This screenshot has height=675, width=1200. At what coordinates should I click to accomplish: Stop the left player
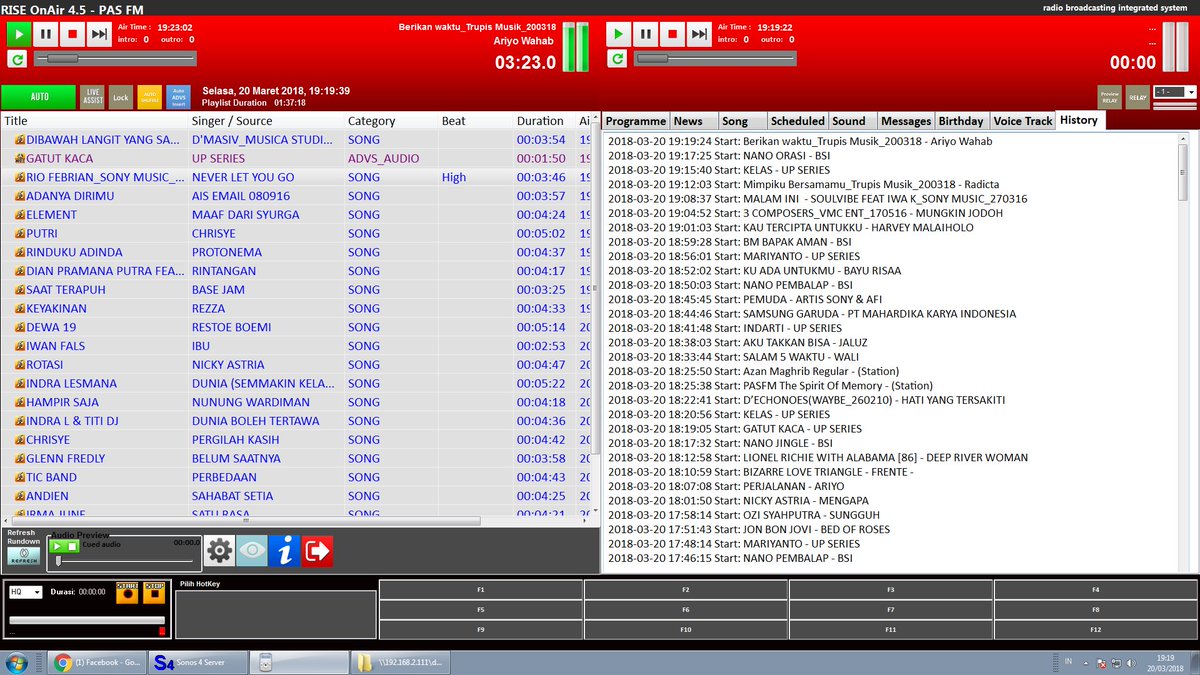pos(72,34)
